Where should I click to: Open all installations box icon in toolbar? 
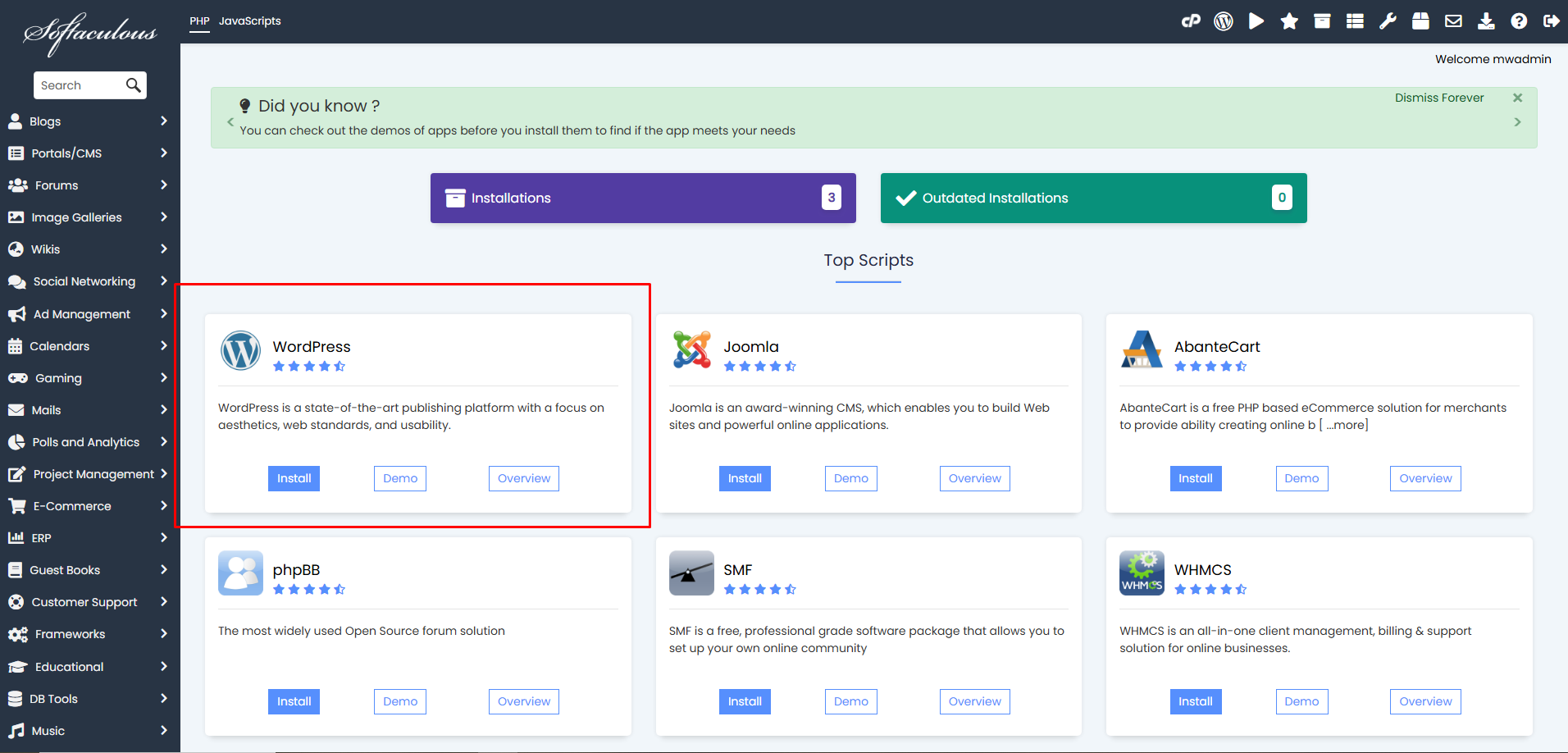(1322, 21)
